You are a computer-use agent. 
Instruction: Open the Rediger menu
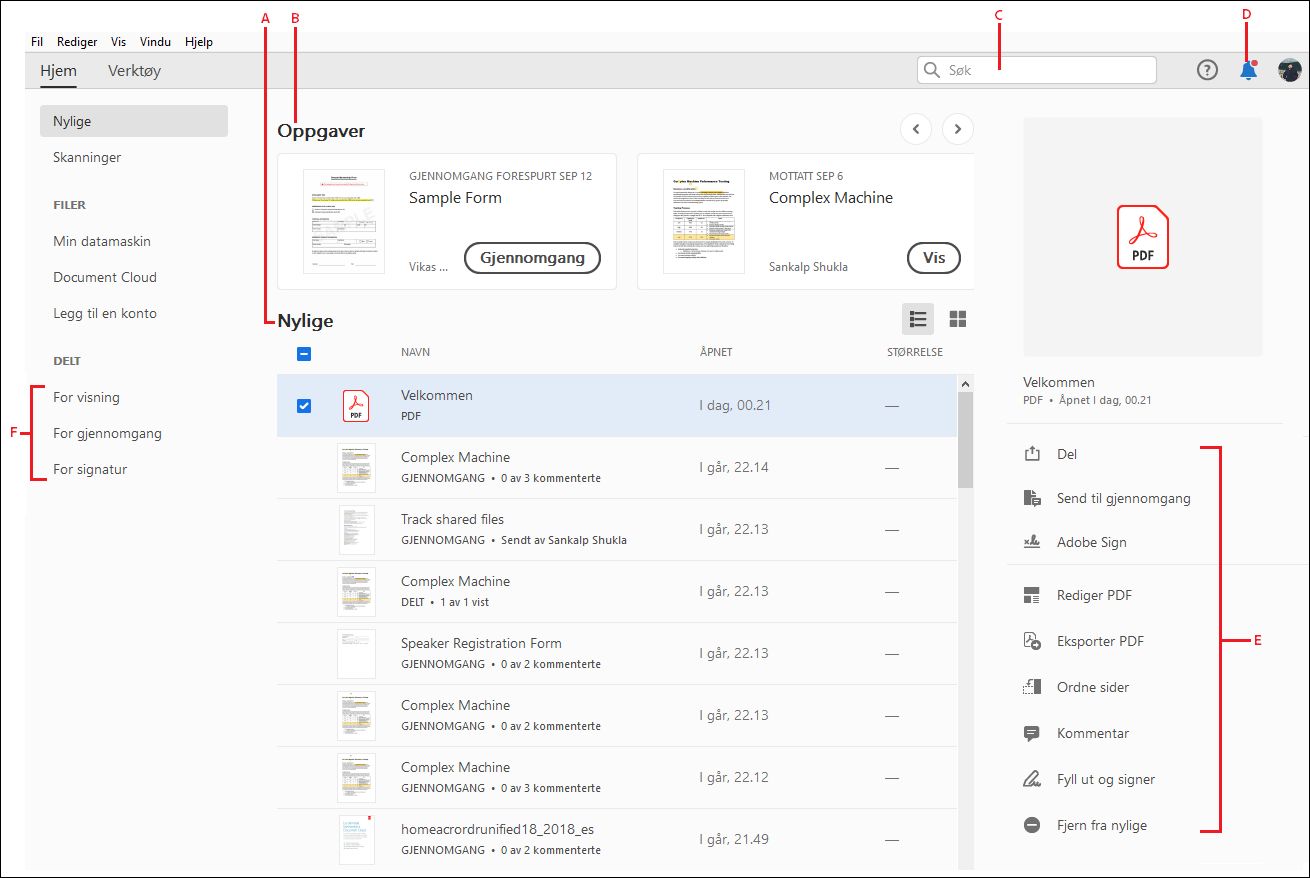point(77,42)
